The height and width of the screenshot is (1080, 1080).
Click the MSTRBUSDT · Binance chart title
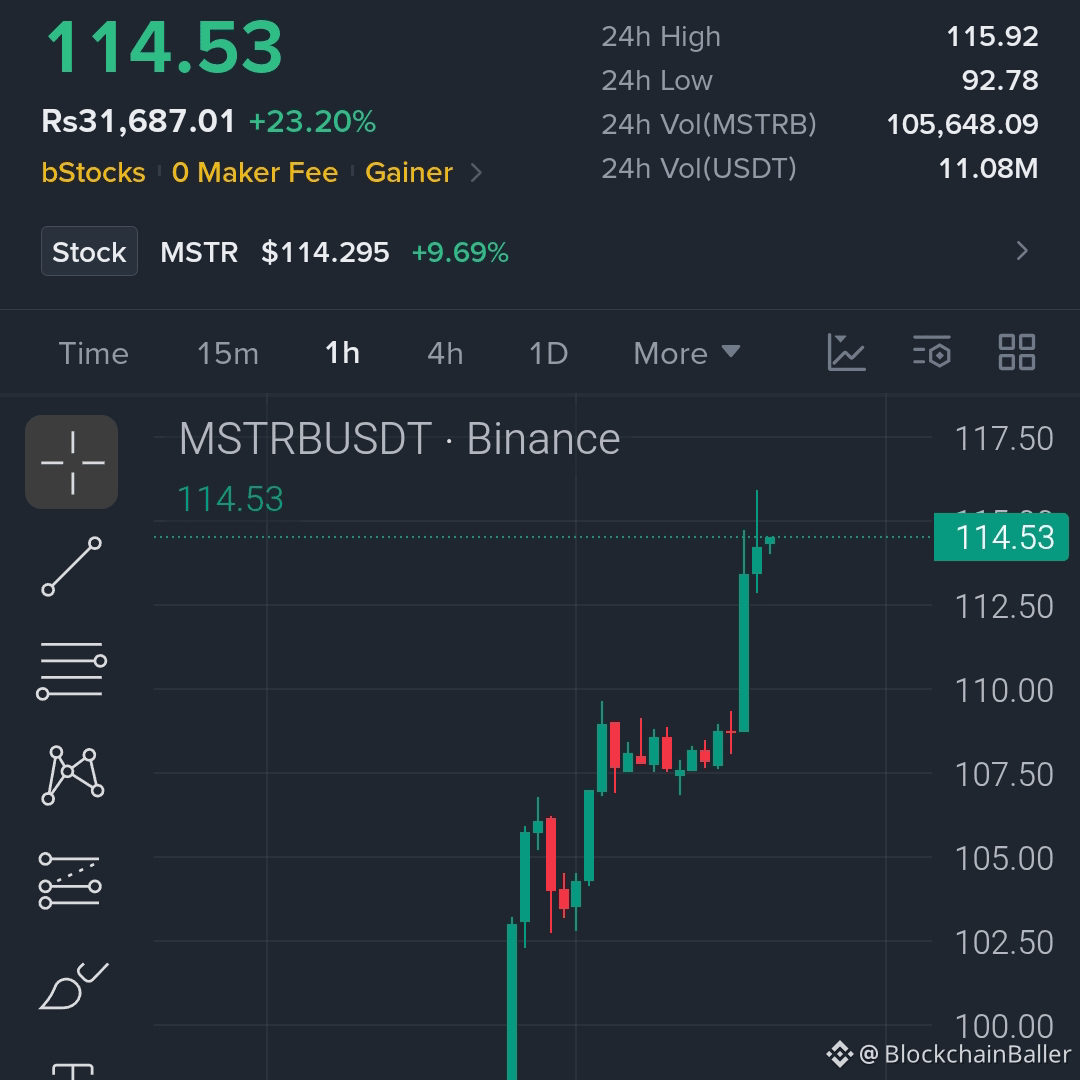[399, 439]
